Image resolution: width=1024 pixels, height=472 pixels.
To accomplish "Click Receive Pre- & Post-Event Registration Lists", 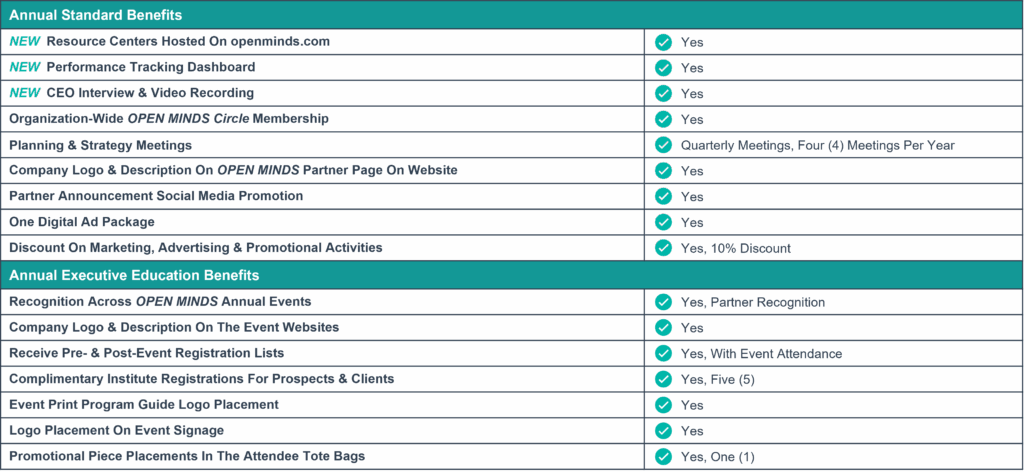I will point(147,353).
